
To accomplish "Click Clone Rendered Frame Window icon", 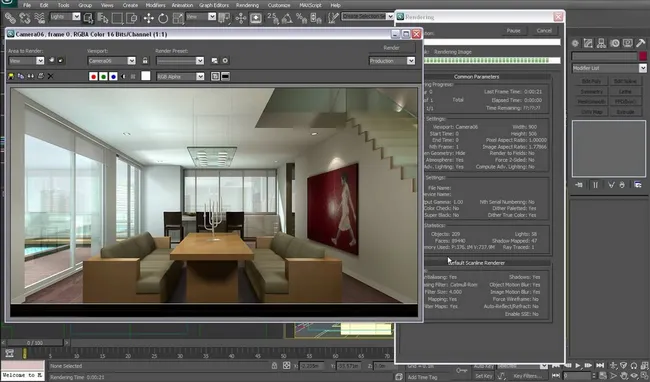I will [x=31, y=76].
